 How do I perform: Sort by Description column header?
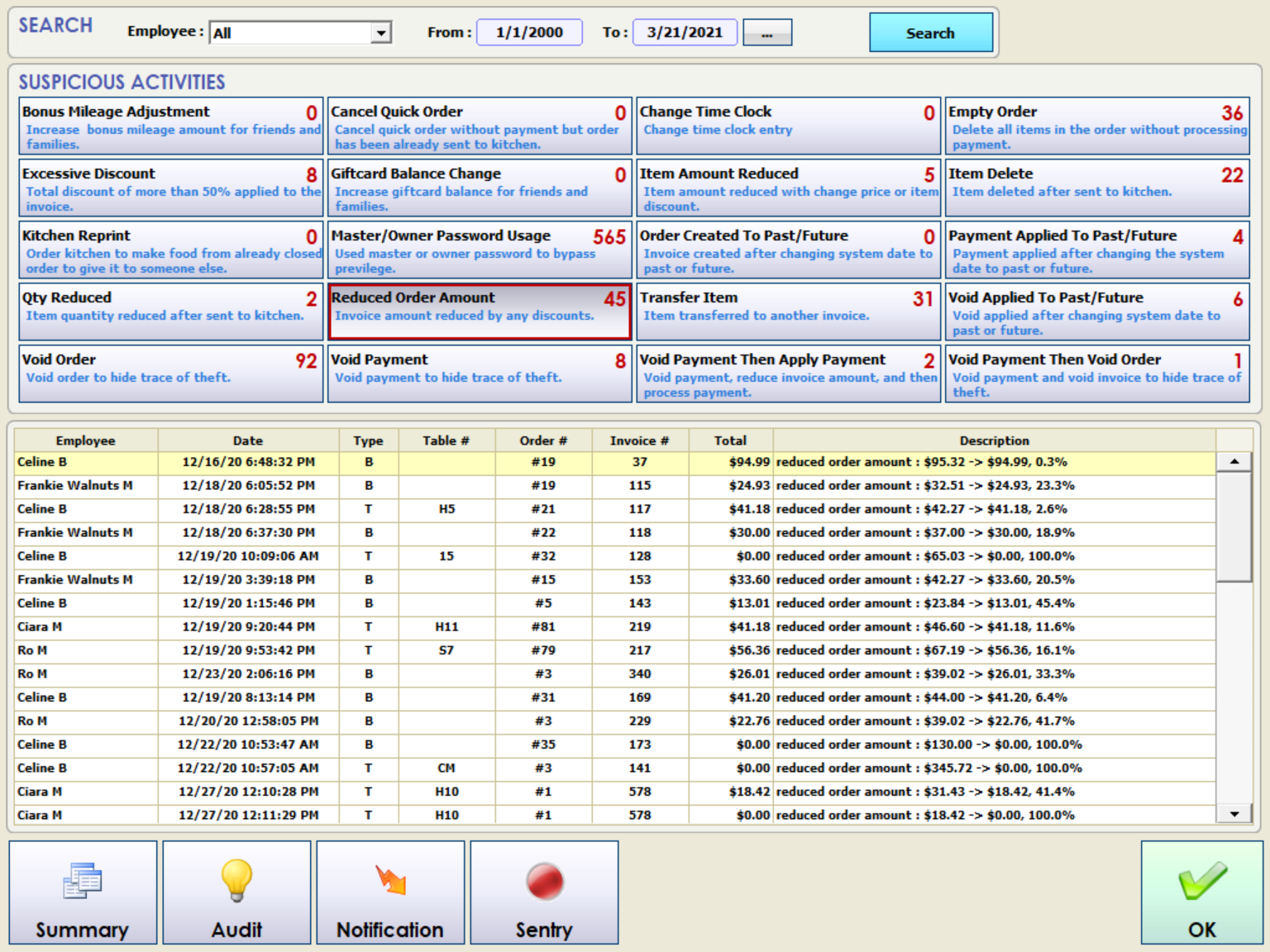click(x=994, y=440)
